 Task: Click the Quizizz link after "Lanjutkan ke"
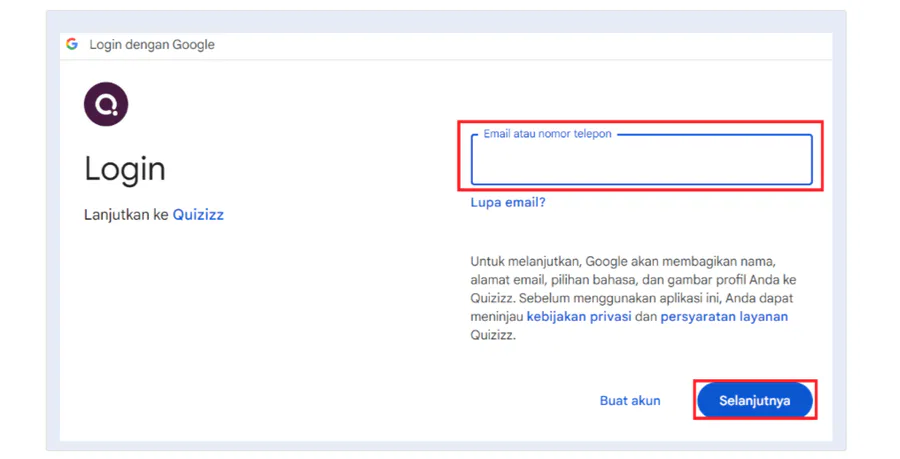click(x=198, y=215)
